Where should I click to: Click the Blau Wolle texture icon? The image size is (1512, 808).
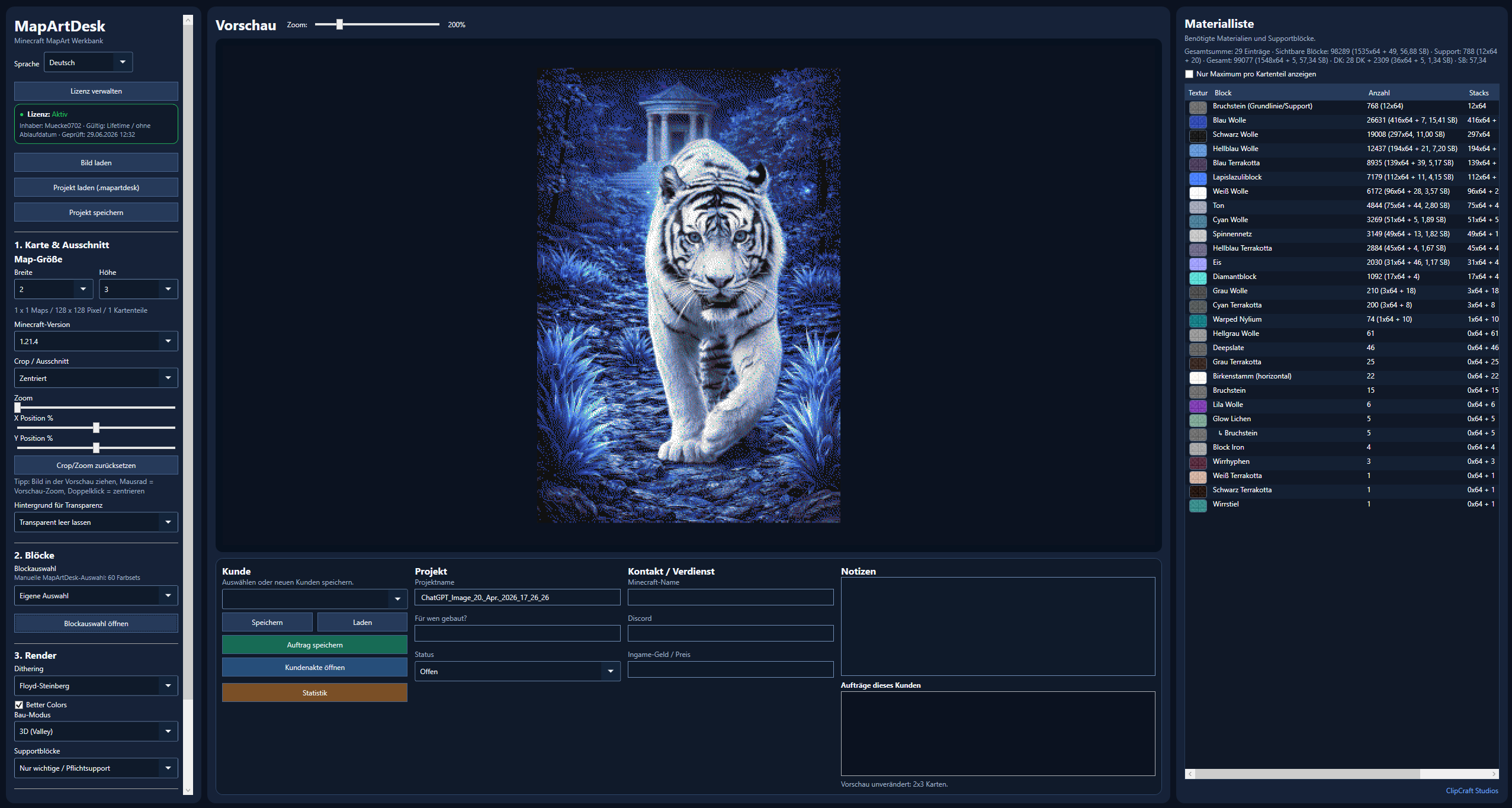point(1198,121)
